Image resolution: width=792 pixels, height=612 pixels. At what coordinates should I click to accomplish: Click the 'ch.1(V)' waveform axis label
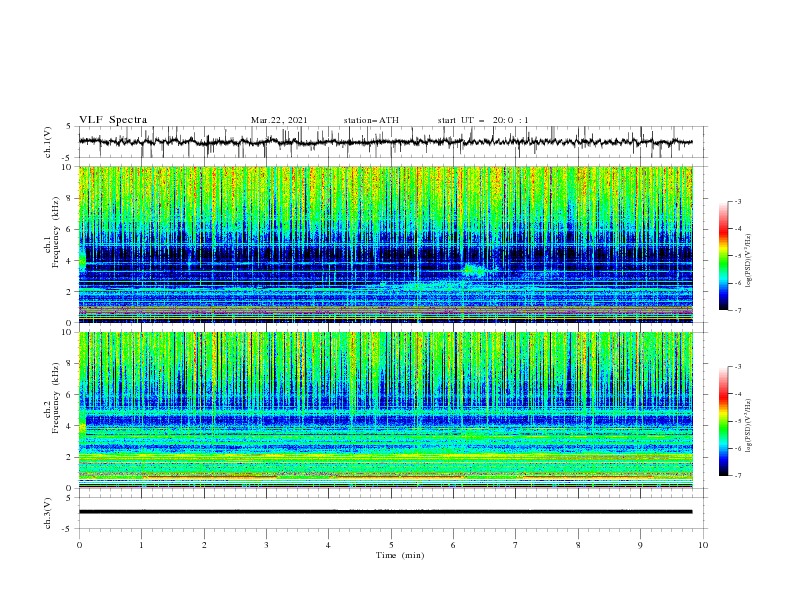(x=48, y=142)
